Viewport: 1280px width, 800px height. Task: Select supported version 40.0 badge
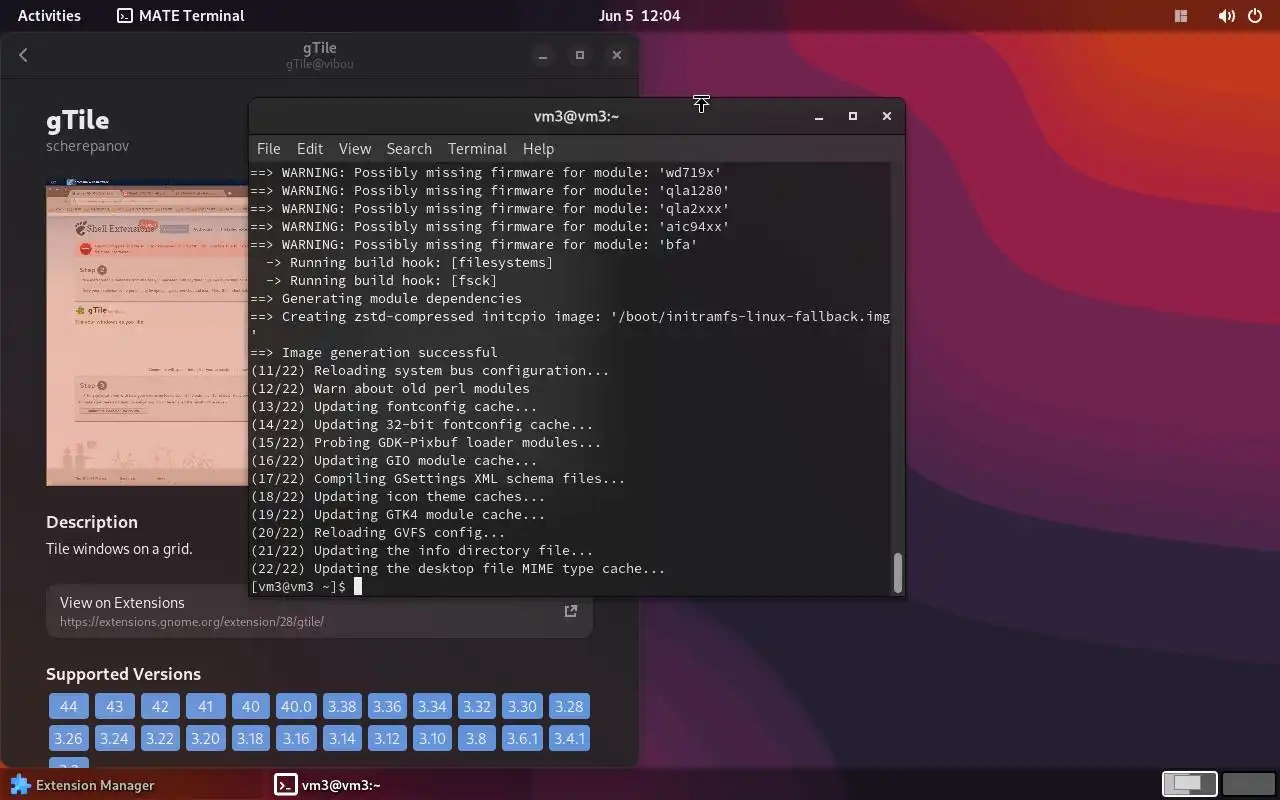(x=296, y=706)
